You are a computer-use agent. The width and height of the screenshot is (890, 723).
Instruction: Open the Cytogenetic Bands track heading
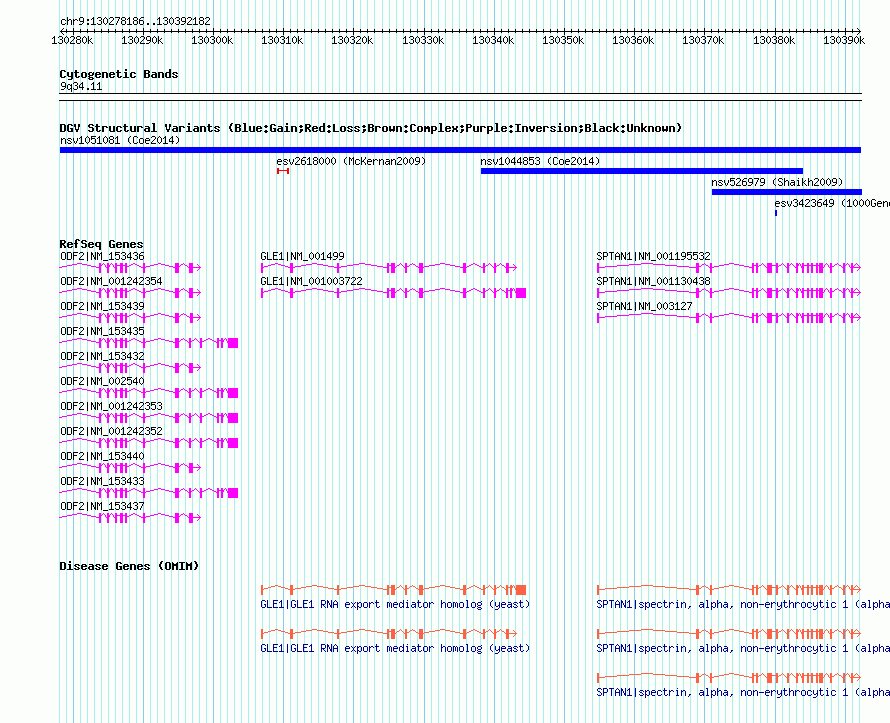(x=119, y=74)
